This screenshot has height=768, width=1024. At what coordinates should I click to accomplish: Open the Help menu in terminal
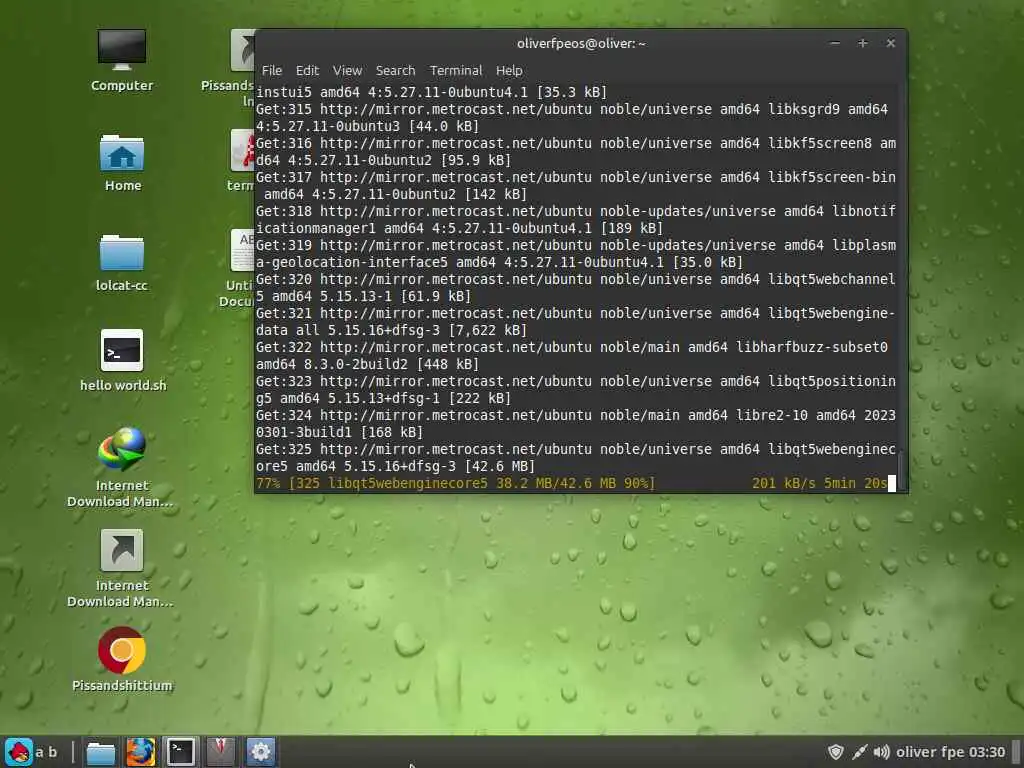click(509, 71)
